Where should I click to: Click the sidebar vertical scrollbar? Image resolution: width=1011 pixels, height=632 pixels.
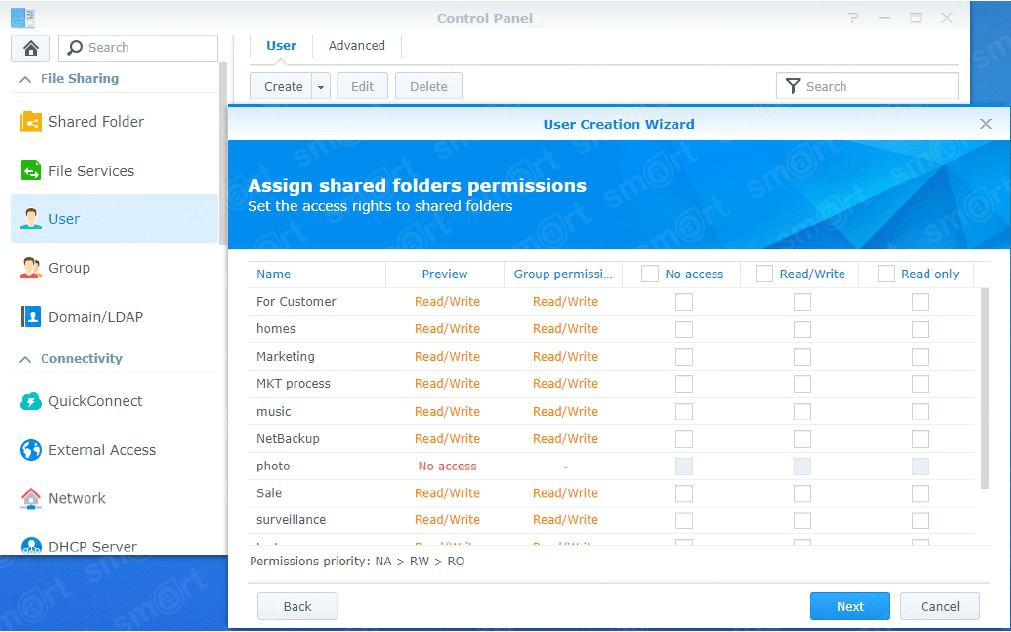223,153
